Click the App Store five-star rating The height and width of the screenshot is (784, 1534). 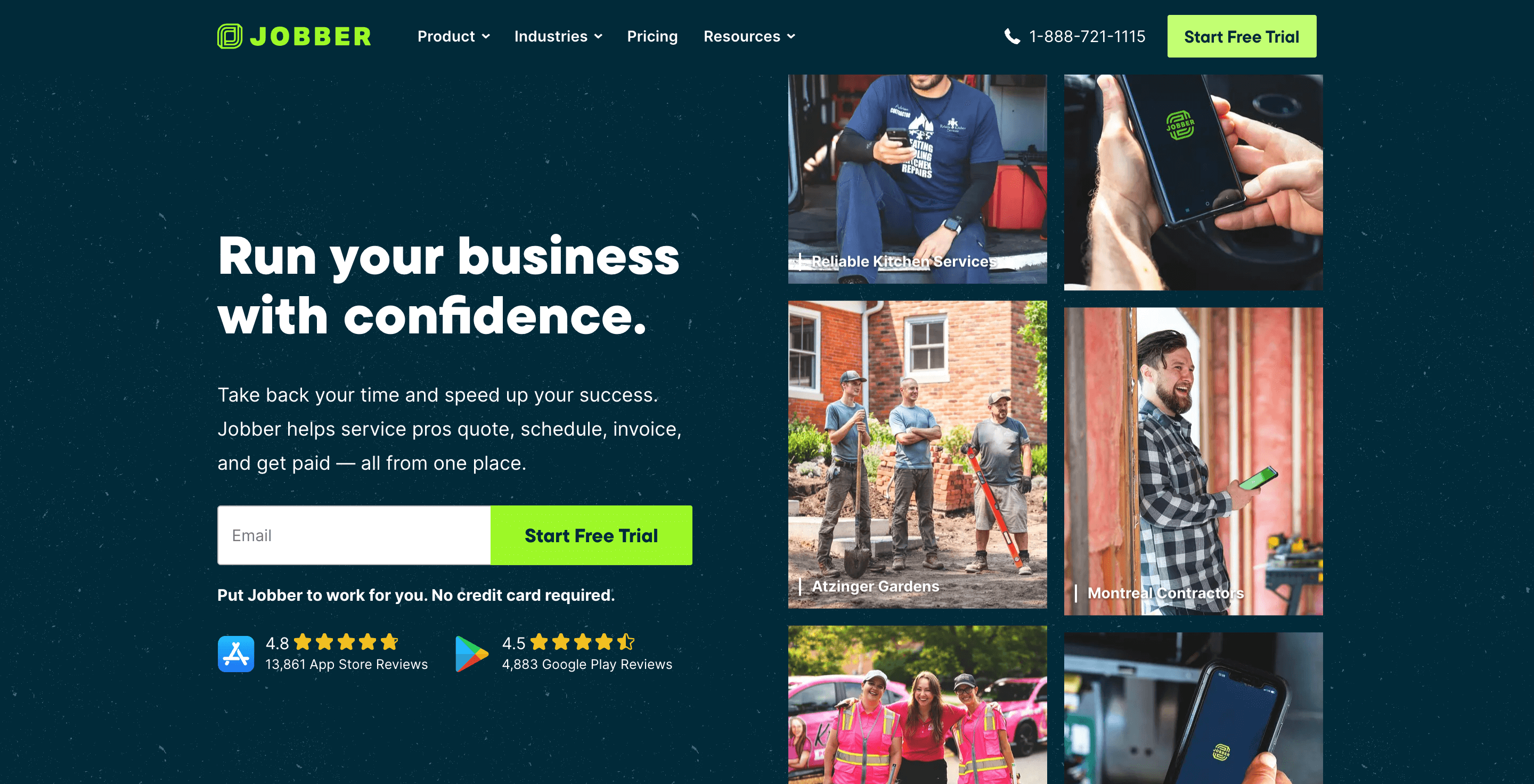tap(346, 642)
